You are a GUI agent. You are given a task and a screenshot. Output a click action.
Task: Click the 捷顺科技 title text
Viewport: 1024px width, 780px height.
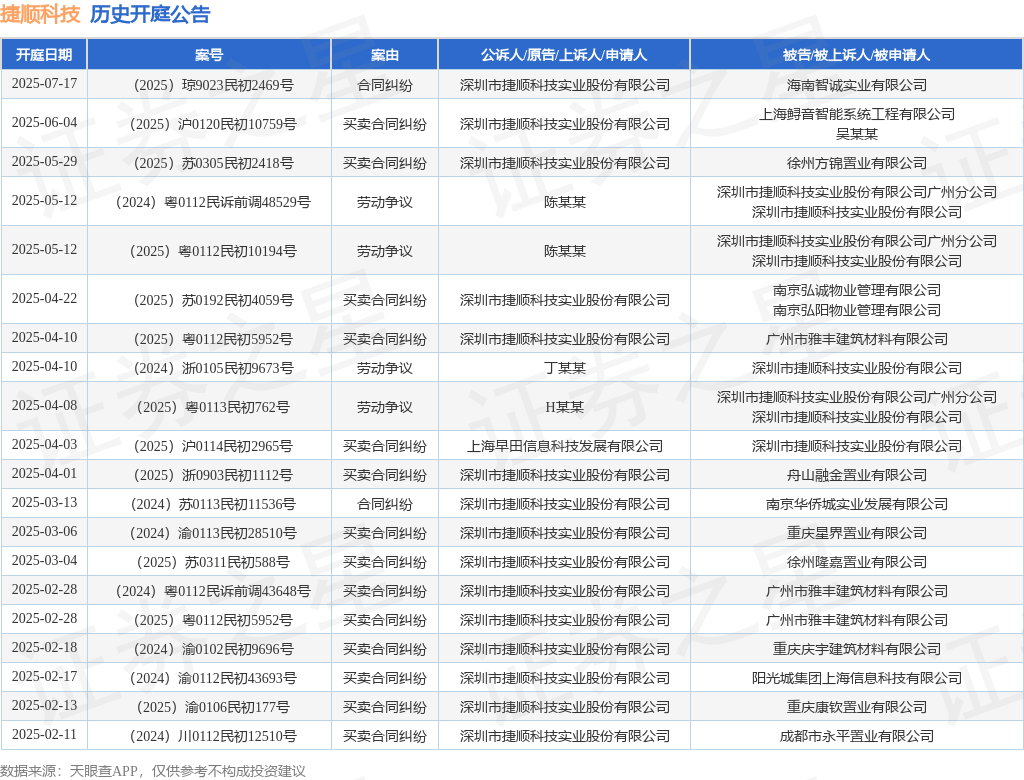(40, 14)
